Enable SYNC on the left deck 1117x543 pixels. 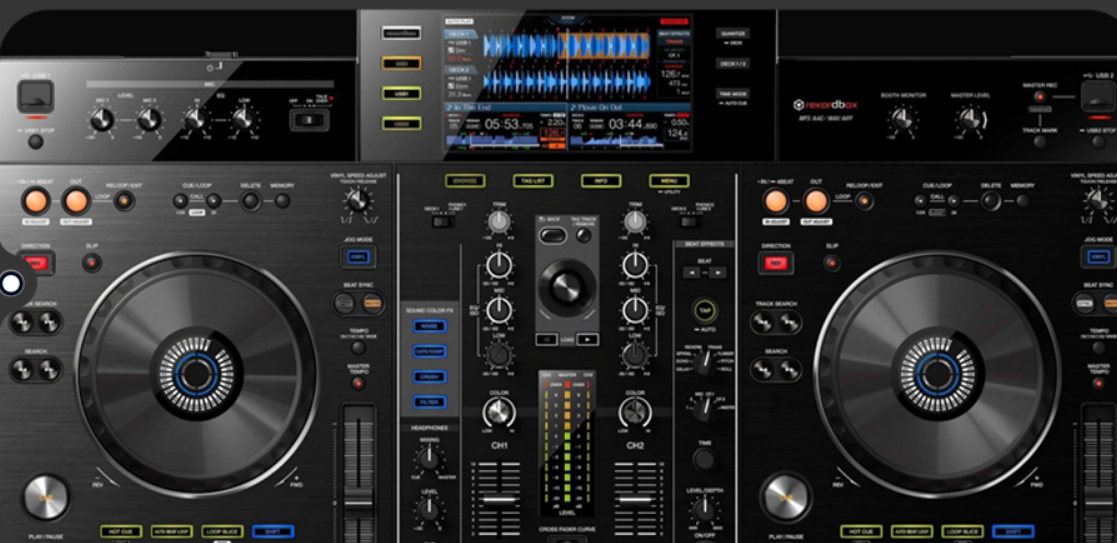(x=345, y=303)
